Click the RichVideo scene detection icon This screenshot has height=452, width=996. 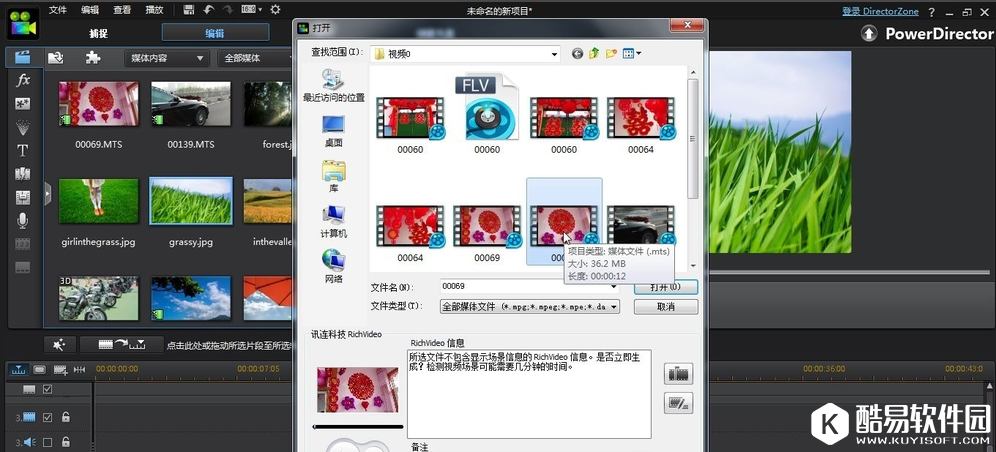tap(678, 374)
